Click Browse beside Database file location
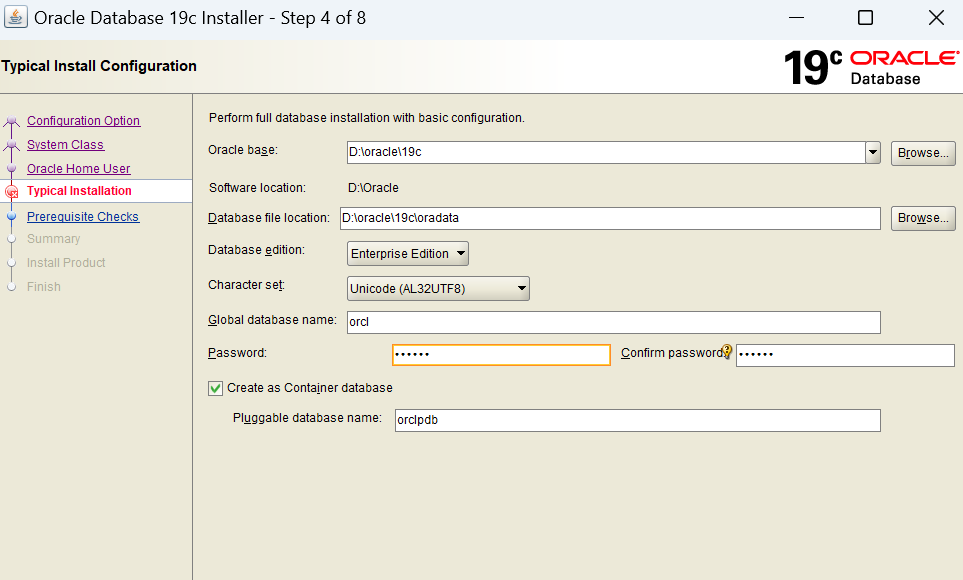The image size is (963, 580). (922, 218)
